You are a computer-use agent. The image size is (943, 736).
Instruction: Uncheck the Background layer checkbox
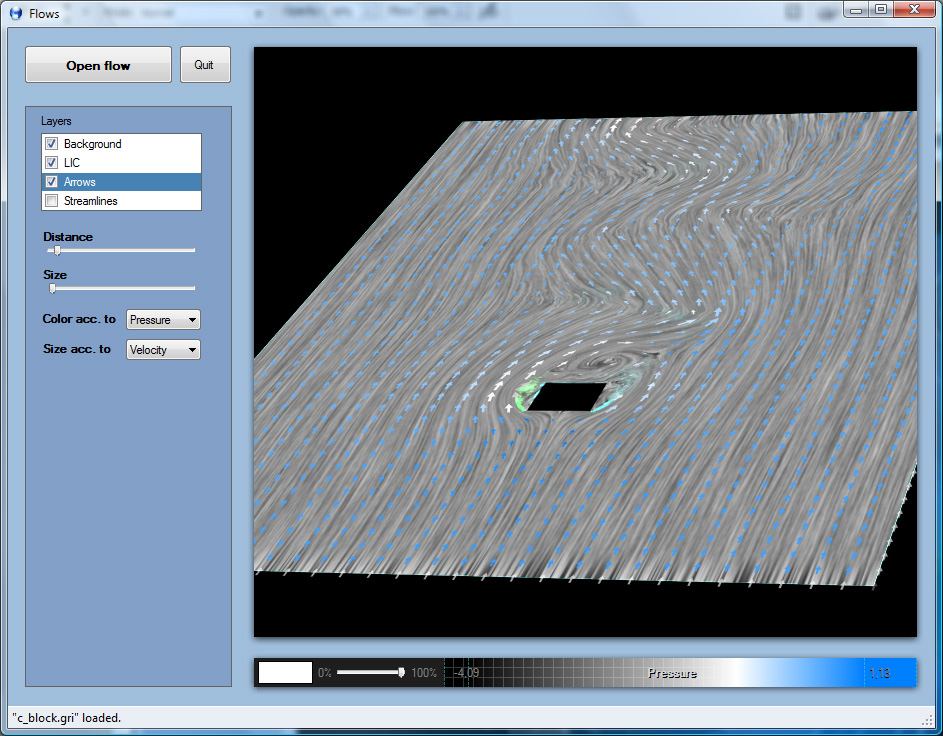[52, 144]
